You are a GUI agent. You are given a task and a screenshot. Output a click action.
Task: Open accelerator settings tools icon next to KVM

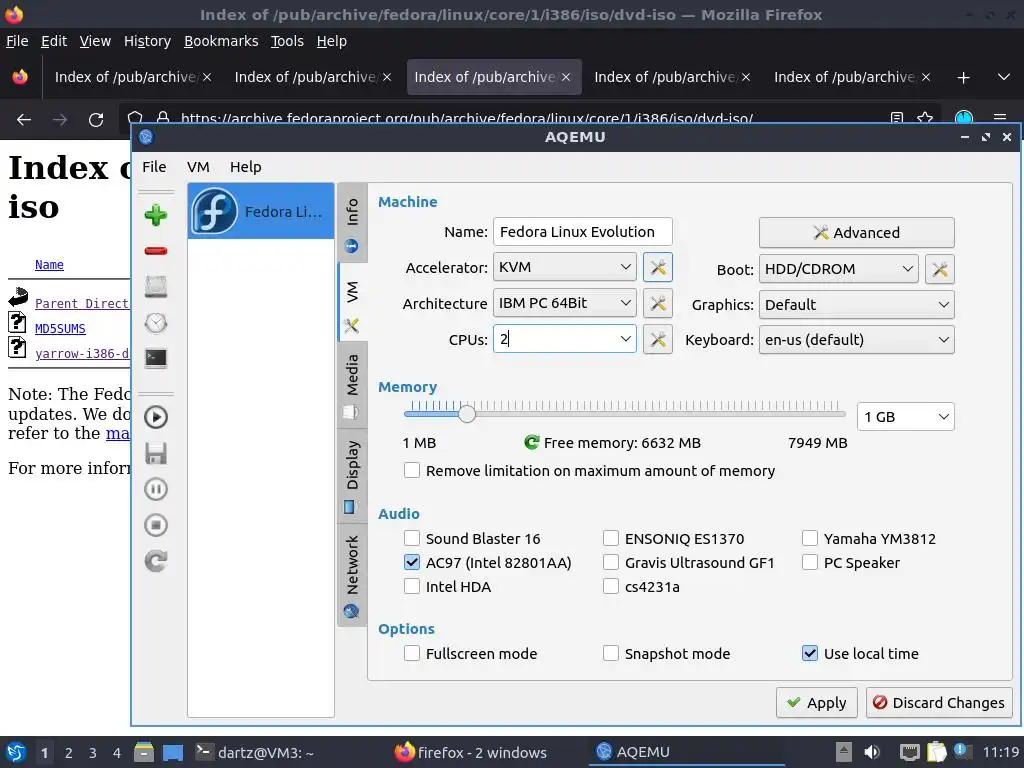click(658, 268)
